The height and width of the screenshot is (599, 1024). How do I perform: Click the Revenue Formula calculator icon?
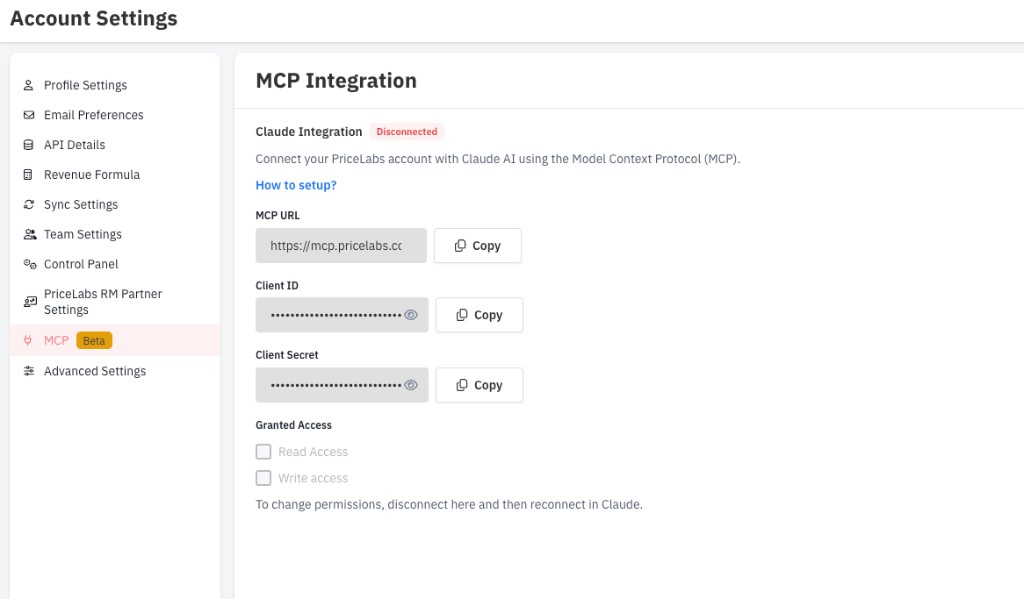coord(27,174)
